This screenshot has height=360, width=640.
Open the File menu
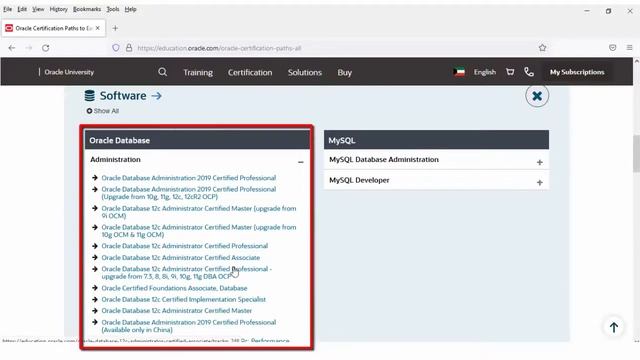pos(7,9)
